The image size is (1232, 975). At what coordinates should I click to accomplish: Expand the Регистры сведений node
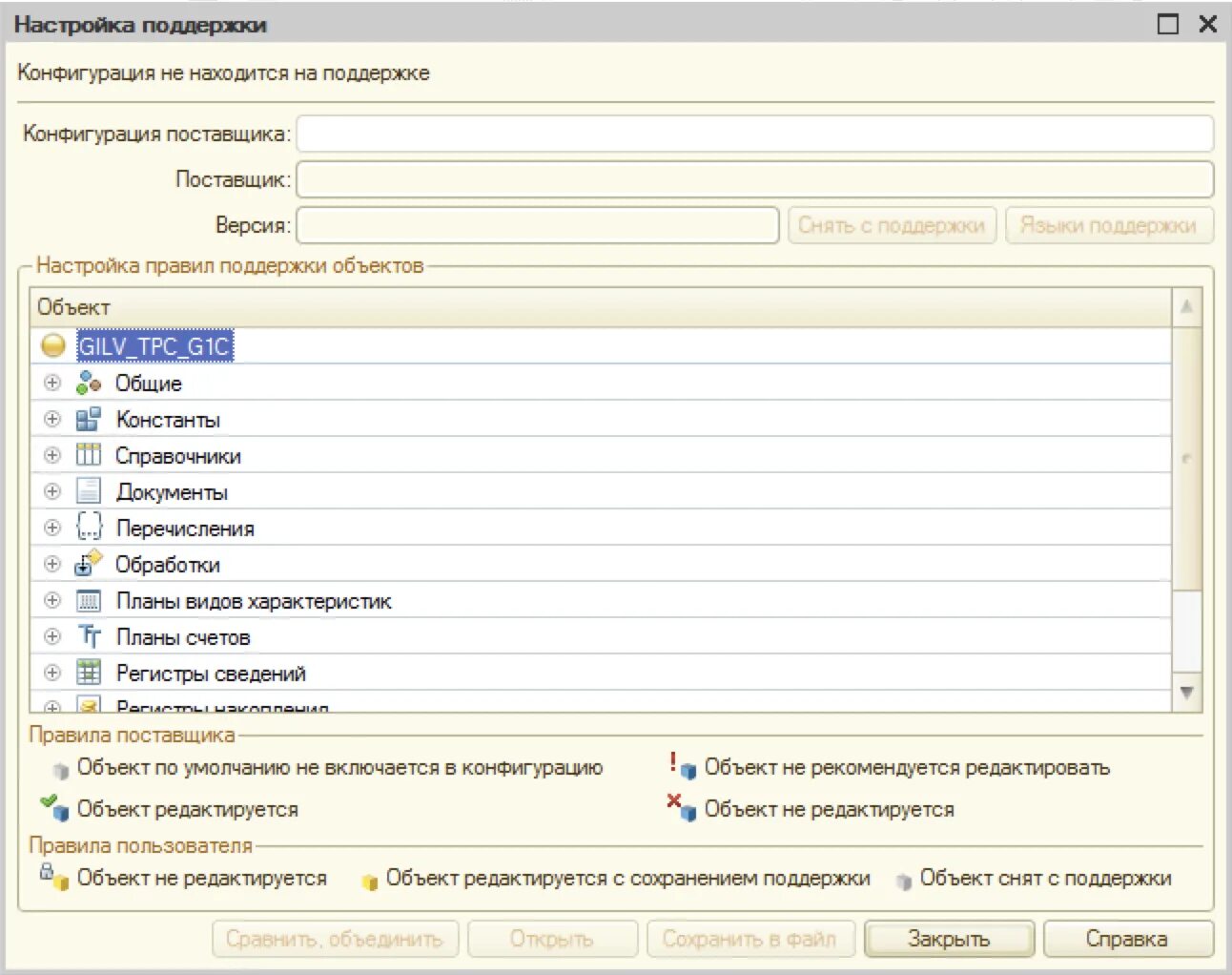(52, 673)
